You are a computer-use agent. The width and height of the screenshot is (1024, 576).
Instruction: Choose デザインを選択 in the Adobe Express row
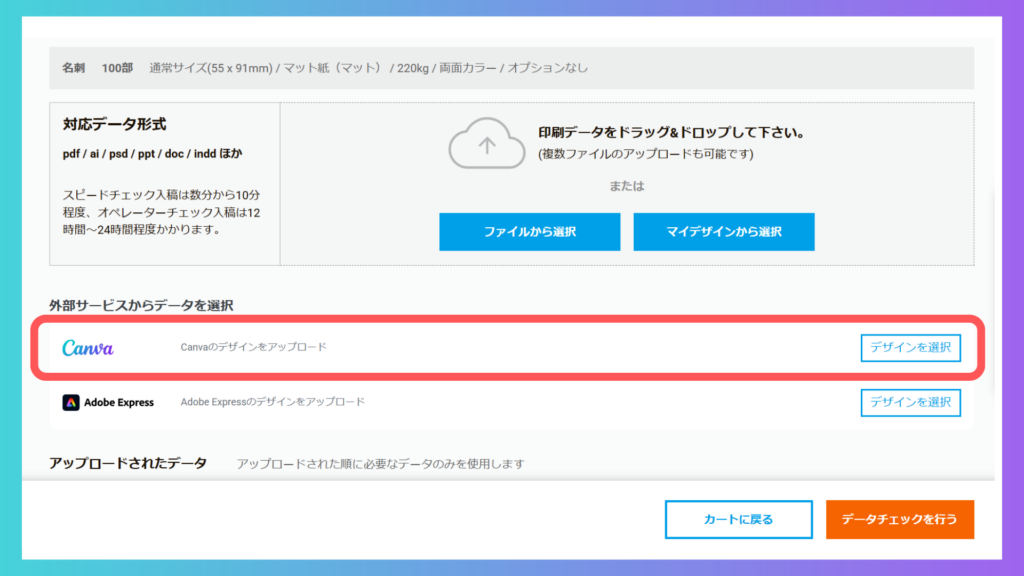pyautogui.click(x=910, y=402)
